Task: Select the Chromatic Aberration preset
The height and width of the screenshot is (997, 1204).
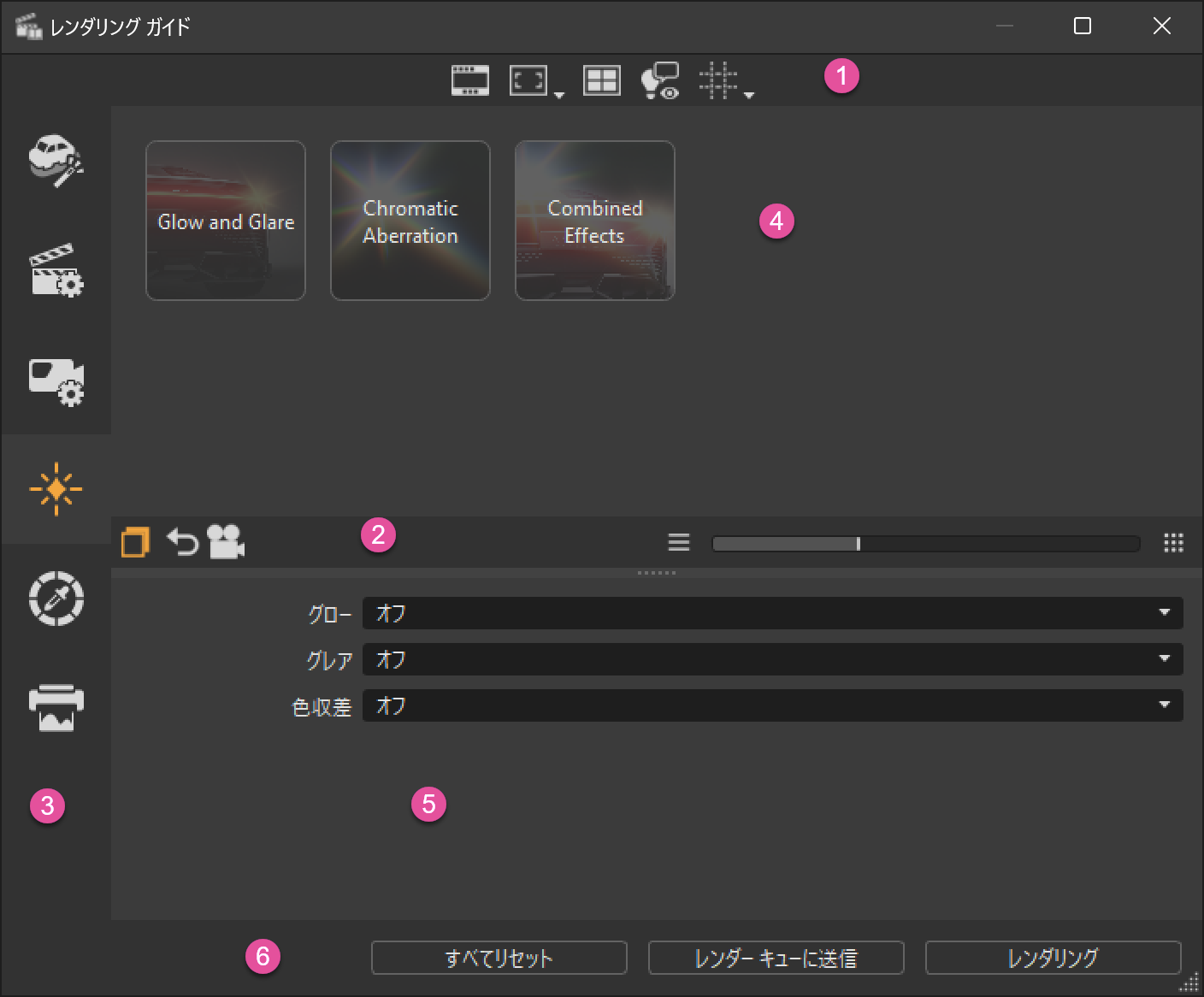Action: [x=410, y=221]
